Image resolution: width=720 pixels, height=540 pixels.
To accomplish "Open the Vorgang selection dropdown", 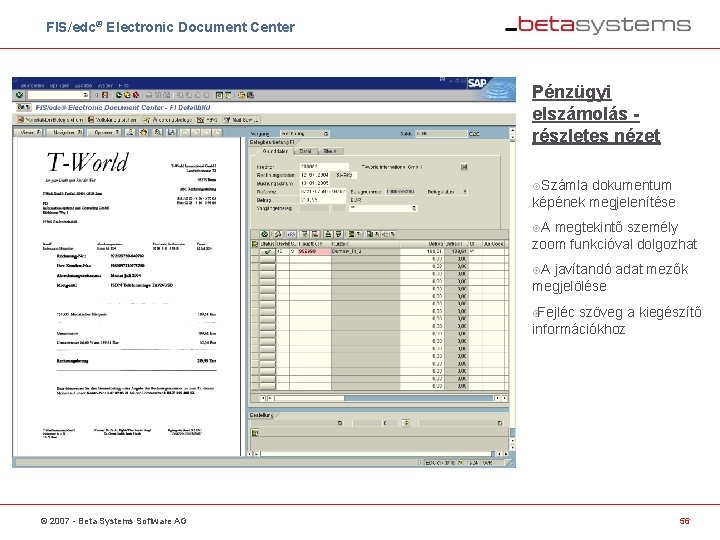I will pos(326,134).
